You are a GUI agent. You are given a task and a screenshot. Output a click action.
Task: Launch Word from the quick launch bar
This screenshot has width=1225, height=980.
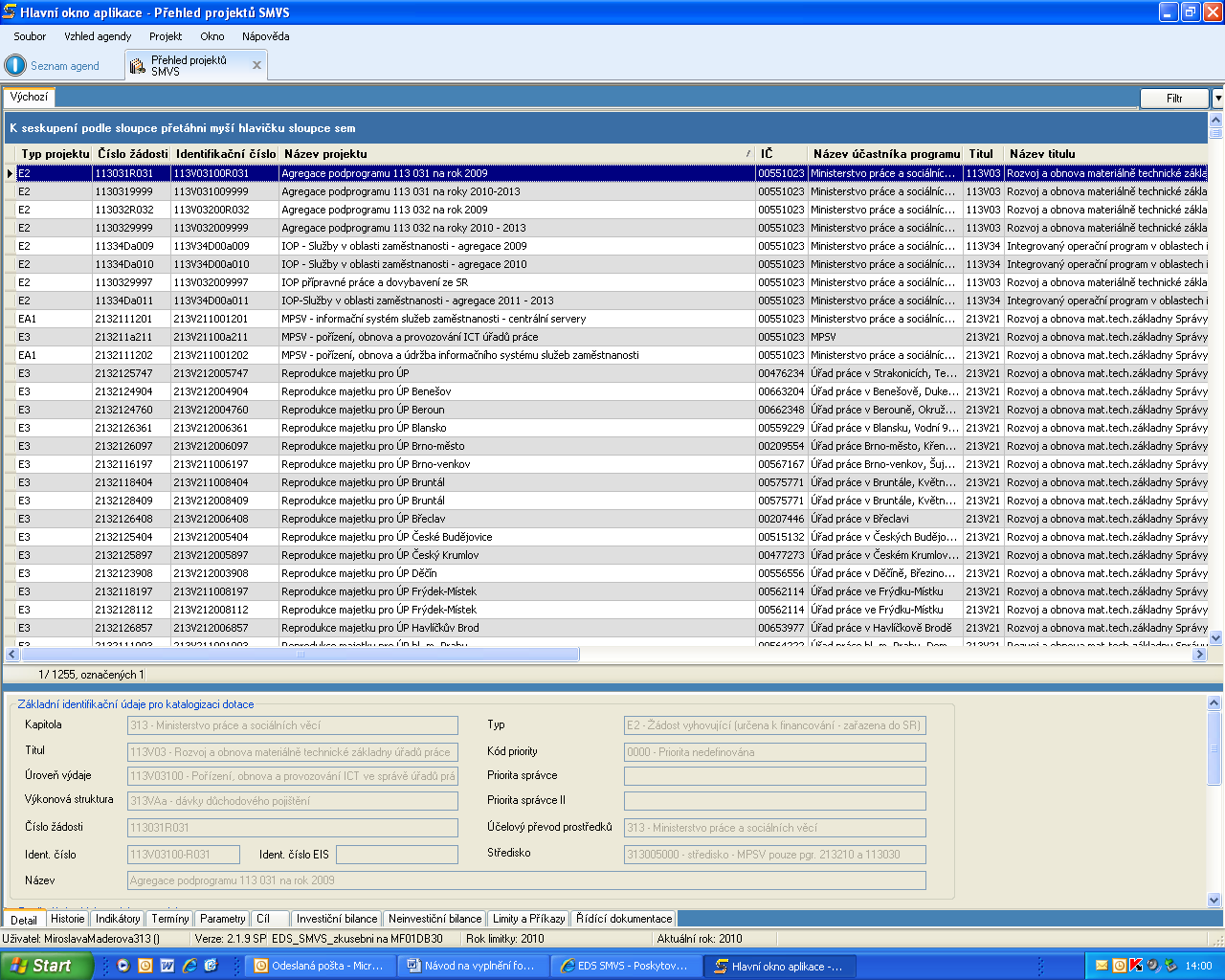click(167, 966)
